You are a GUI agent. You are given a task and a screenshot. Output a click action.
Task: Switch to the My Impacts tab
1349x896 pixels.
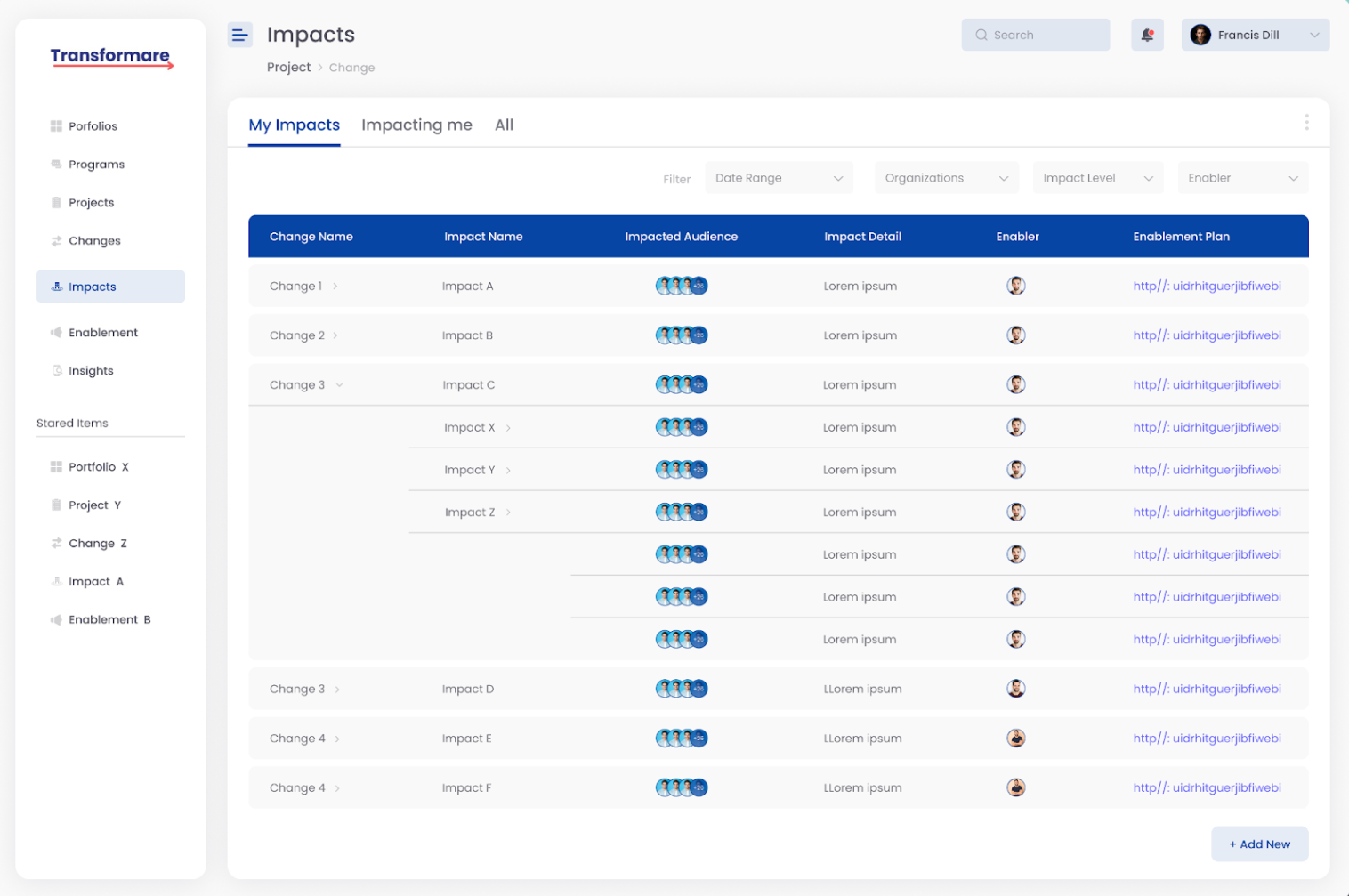(x=295, y=125)
